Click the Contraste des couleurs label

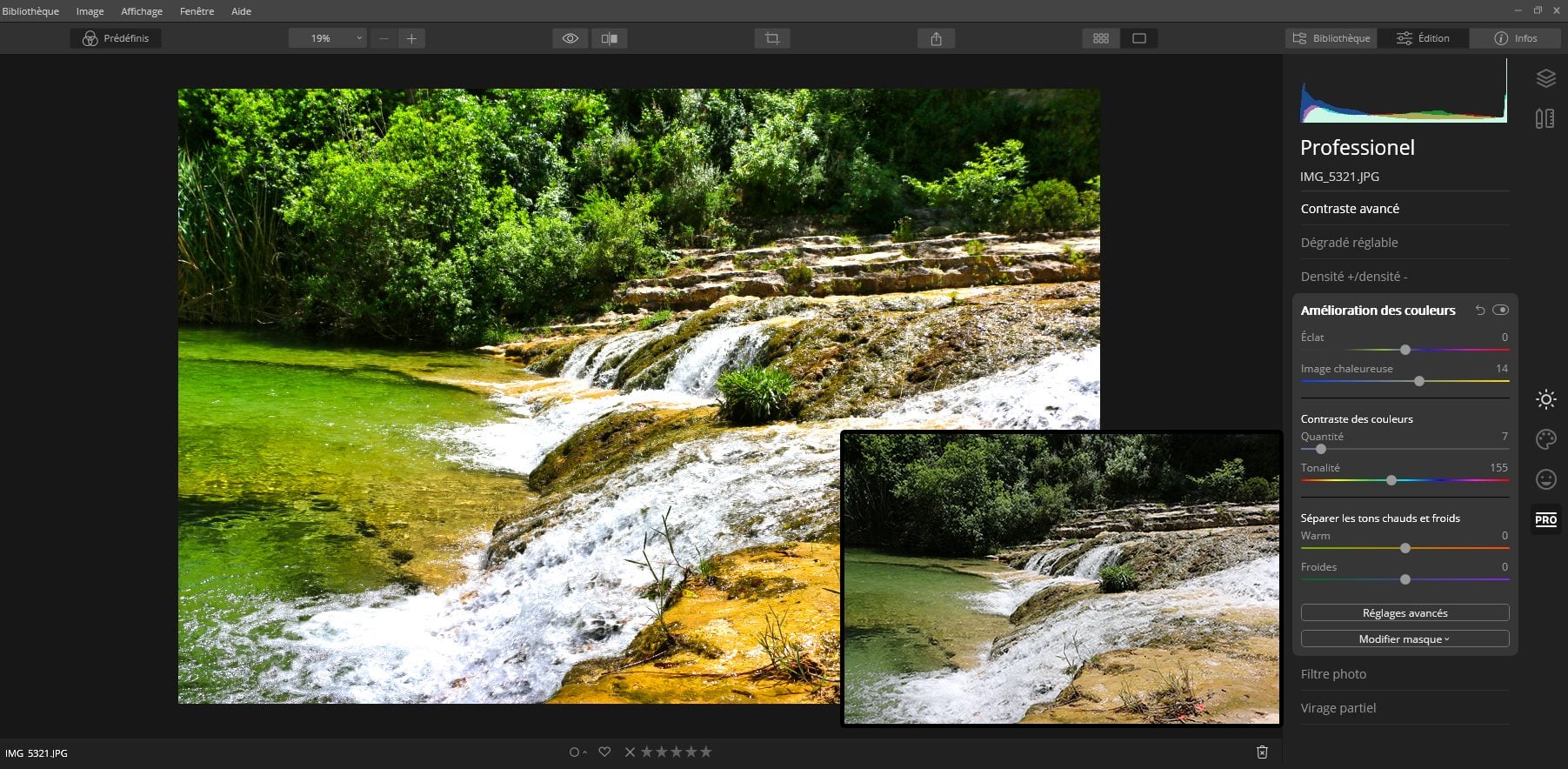[x=1357, y=419]
